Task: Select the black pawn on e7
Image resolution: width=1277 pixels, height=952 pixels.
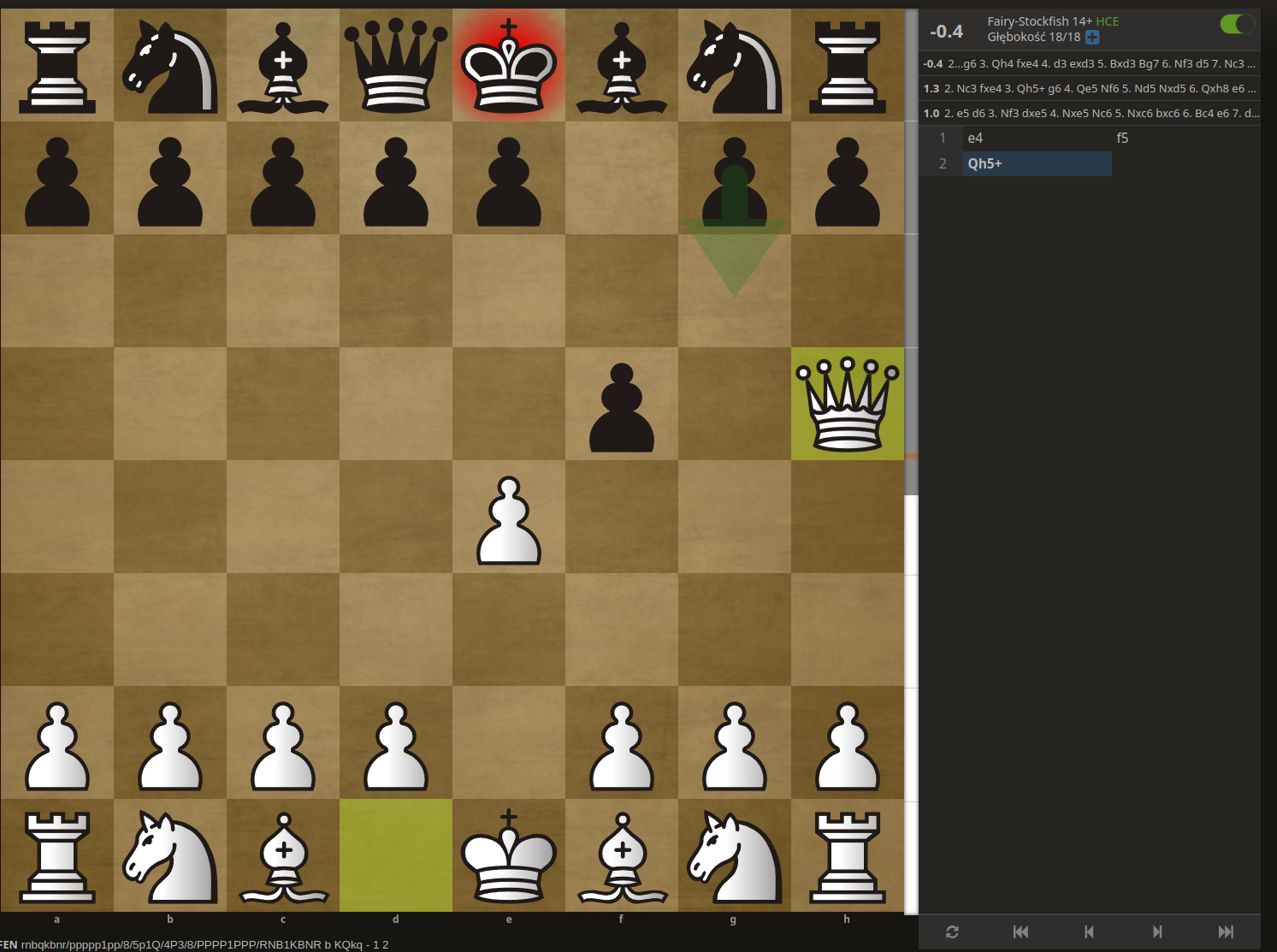Action: pos(509,178)
